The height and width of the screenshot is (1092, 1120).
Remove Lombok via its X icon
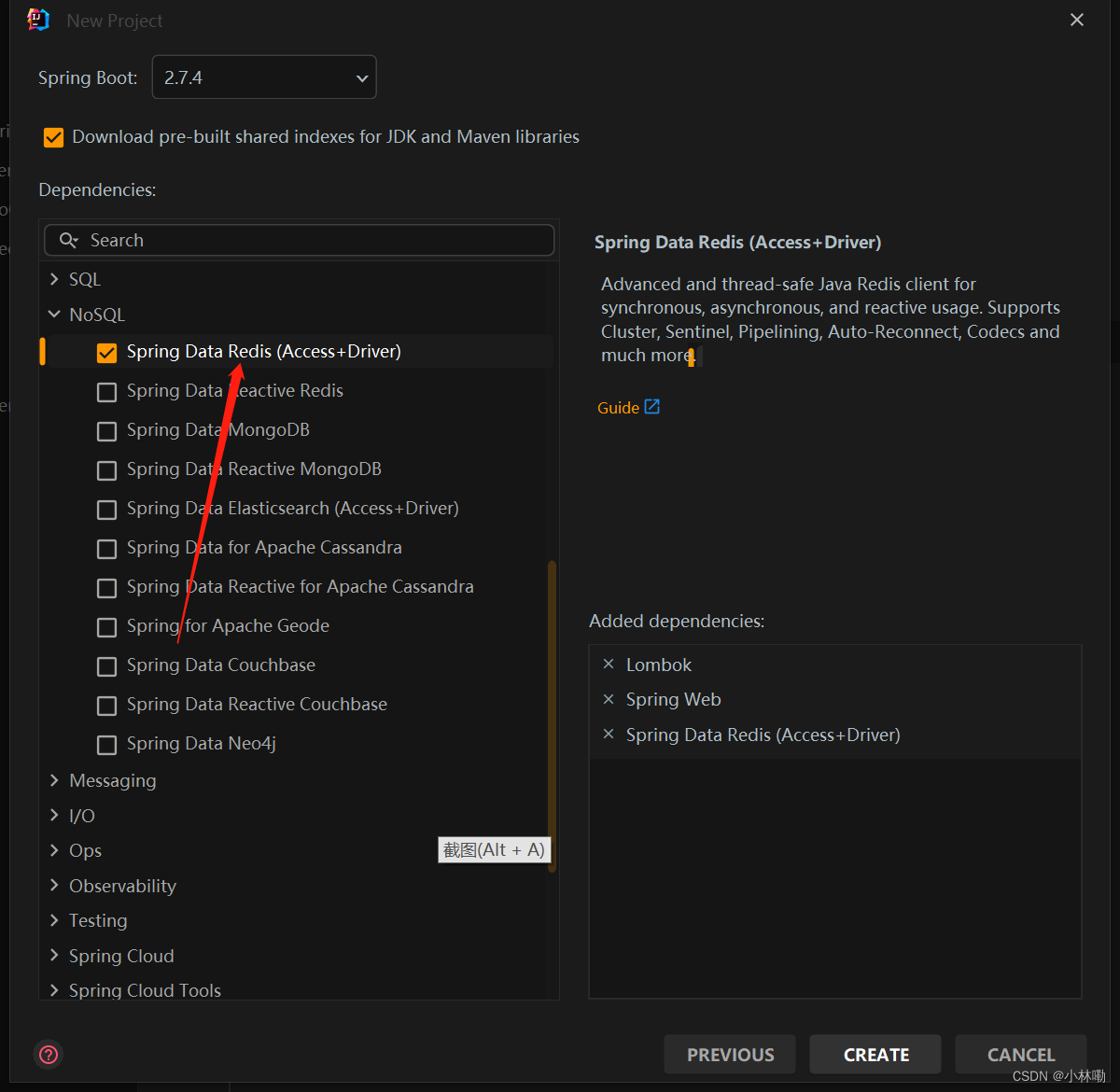(609, 665)
